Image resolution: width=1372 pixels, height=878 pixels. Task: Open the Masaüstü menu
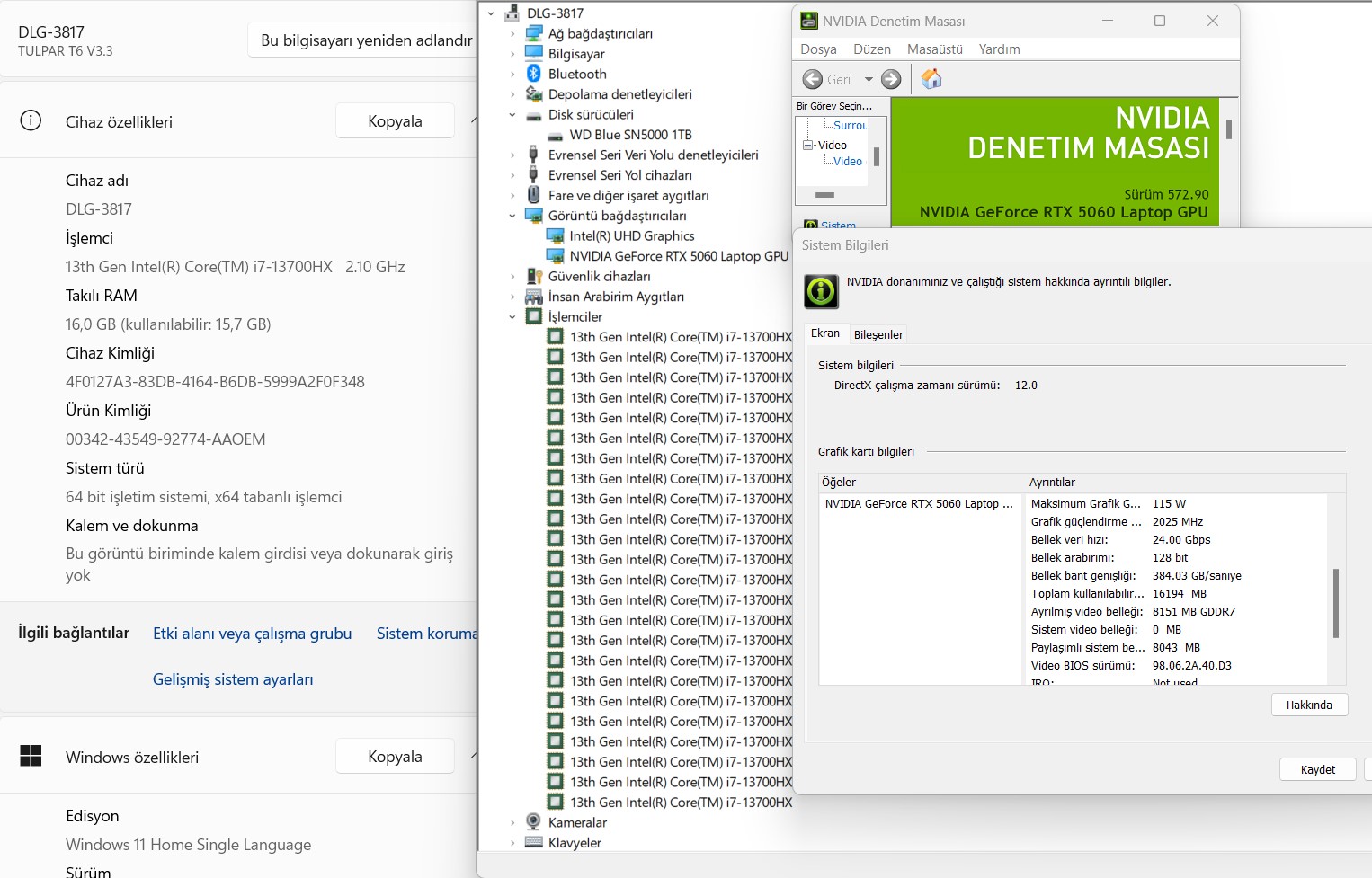(934, 49)
